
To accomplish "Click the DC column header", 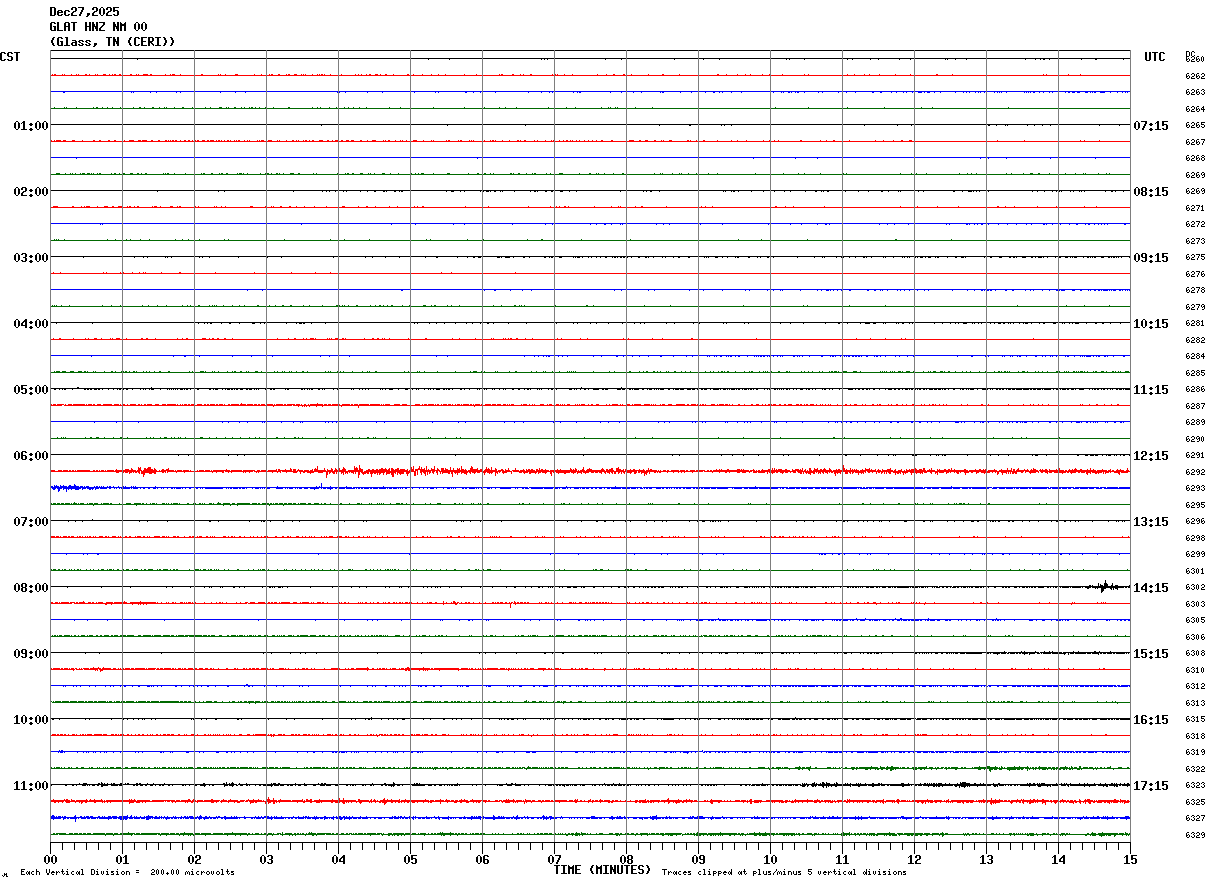I will tap(1190, 54).
